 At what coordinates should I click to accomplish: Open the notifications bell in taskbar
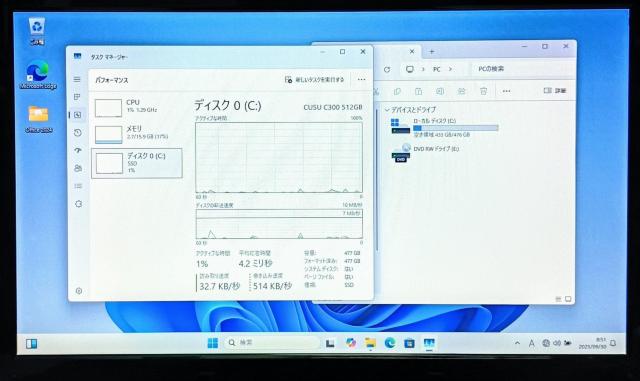click(x=613, y=343)
